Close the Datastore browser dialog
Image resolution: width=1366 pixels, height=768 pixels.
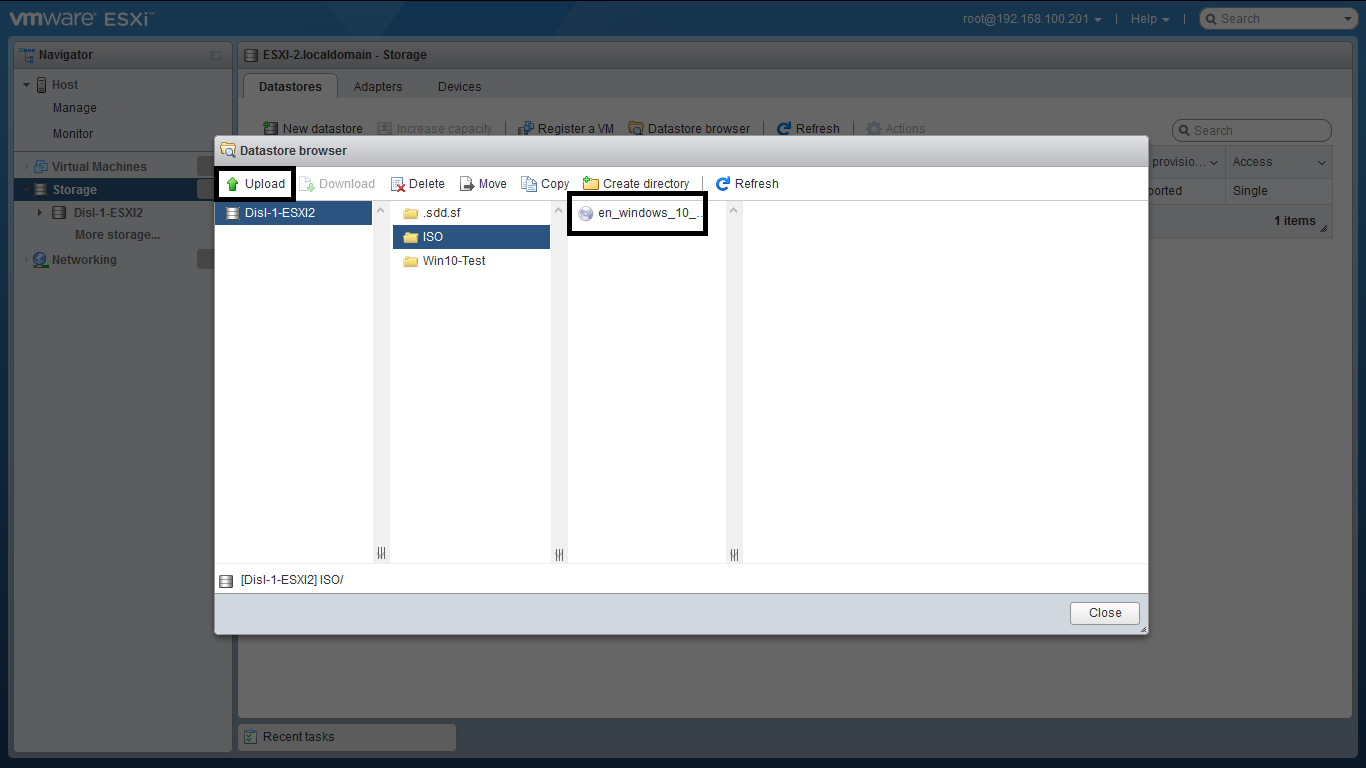pyautogui.click(x=1104, y=613)
